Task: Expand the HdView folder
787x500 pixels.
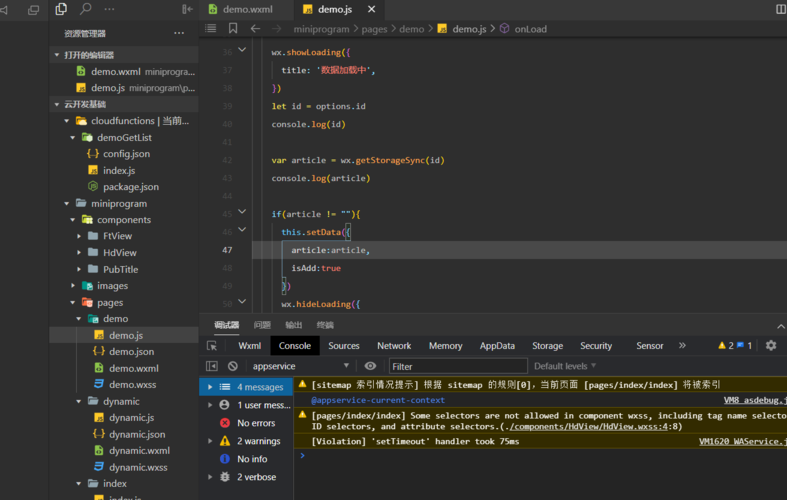Action: click(79, 253)
